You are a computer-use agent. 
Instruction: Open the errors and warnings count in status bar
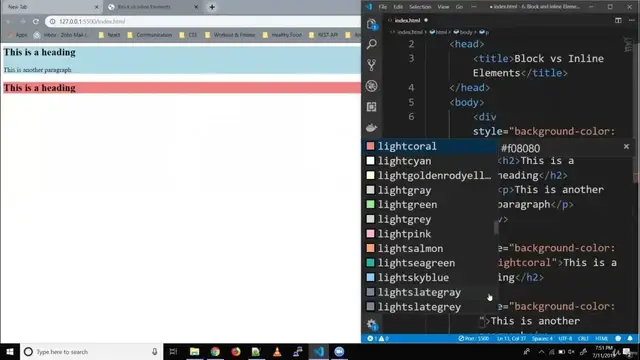pyautogui.click(x=378, y=338)
